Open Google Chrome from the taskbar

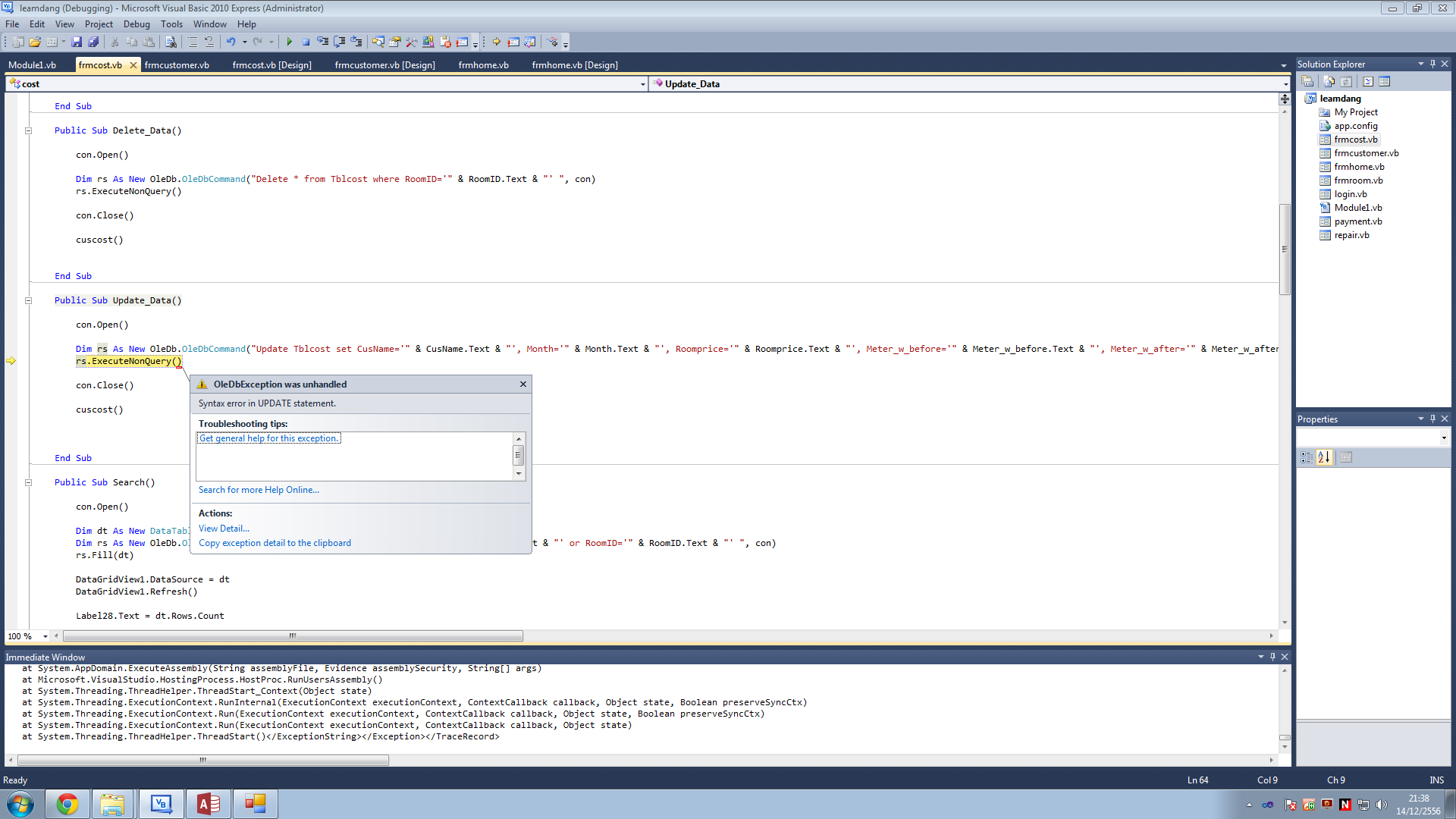67,804
